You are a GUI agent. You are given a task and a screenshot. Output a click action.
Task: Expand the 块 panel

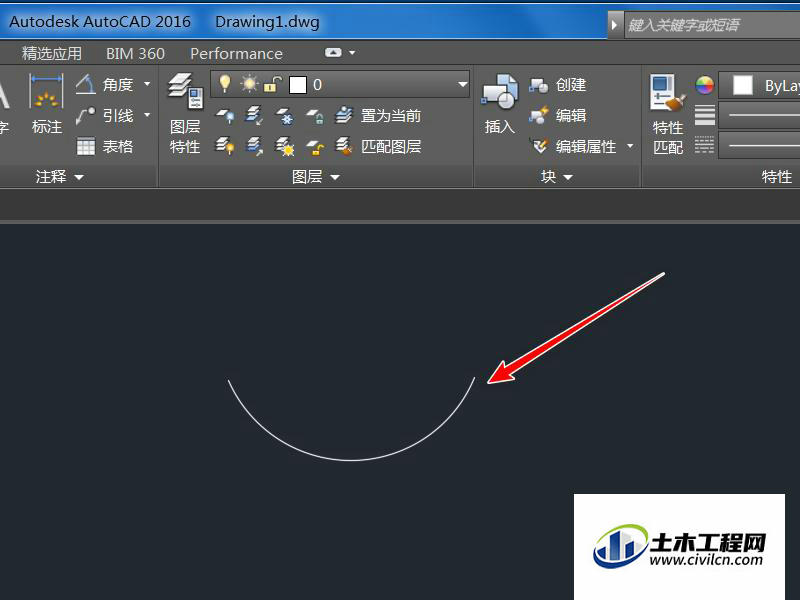[557, 177]
